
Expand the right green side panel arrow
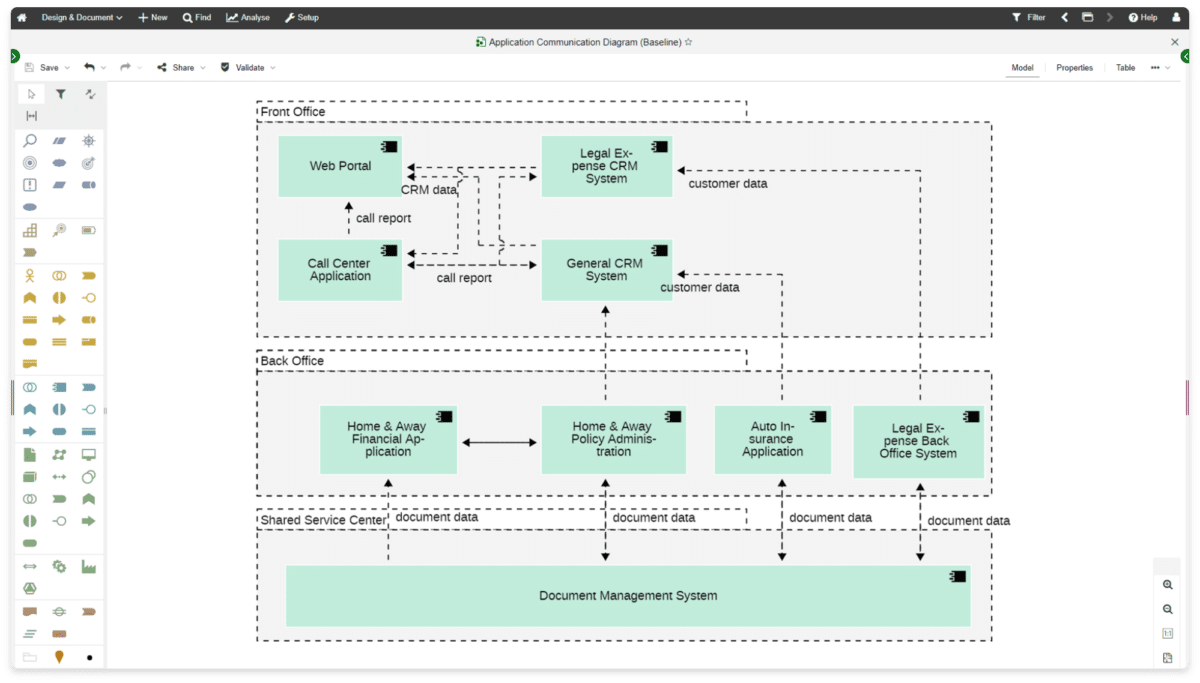coord(1185,56)
